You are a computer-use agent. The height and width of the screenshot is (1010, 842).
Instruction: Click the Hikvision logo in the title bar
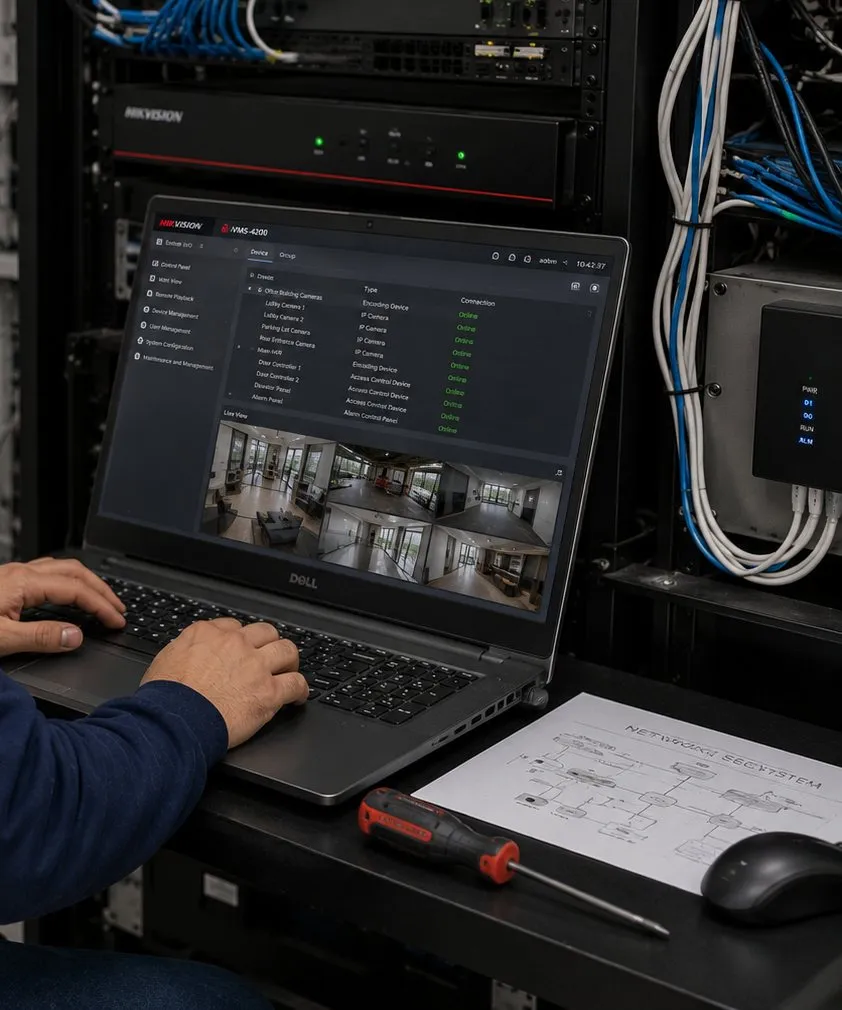tap(180, 224)
